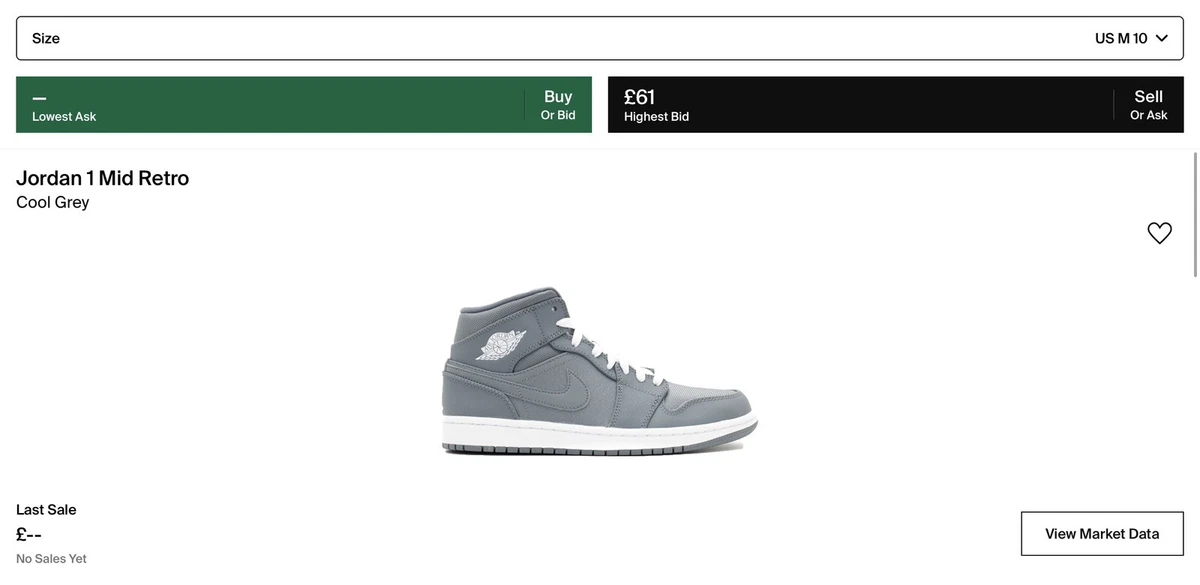Click the £61 bid amount

tap(639, 97)
